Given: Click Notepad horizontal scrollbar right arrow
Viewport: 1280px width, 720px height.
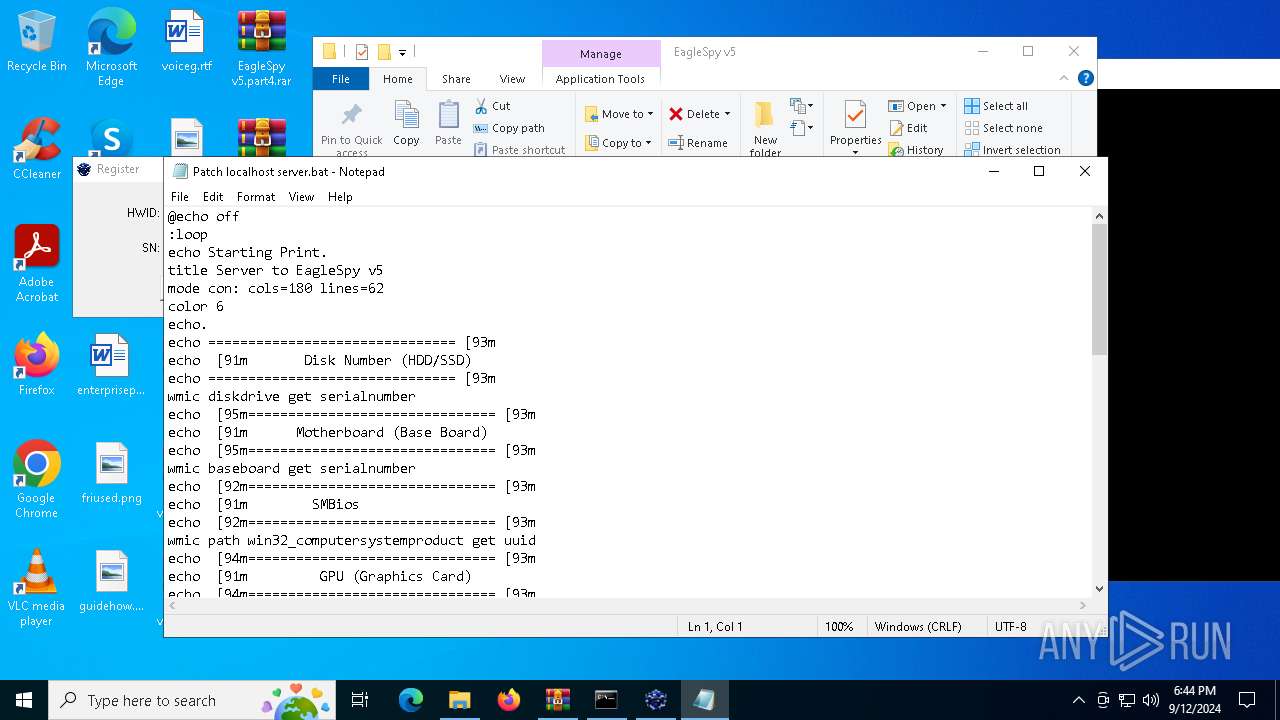Looking at the screenshot, I should (1083, 605).
